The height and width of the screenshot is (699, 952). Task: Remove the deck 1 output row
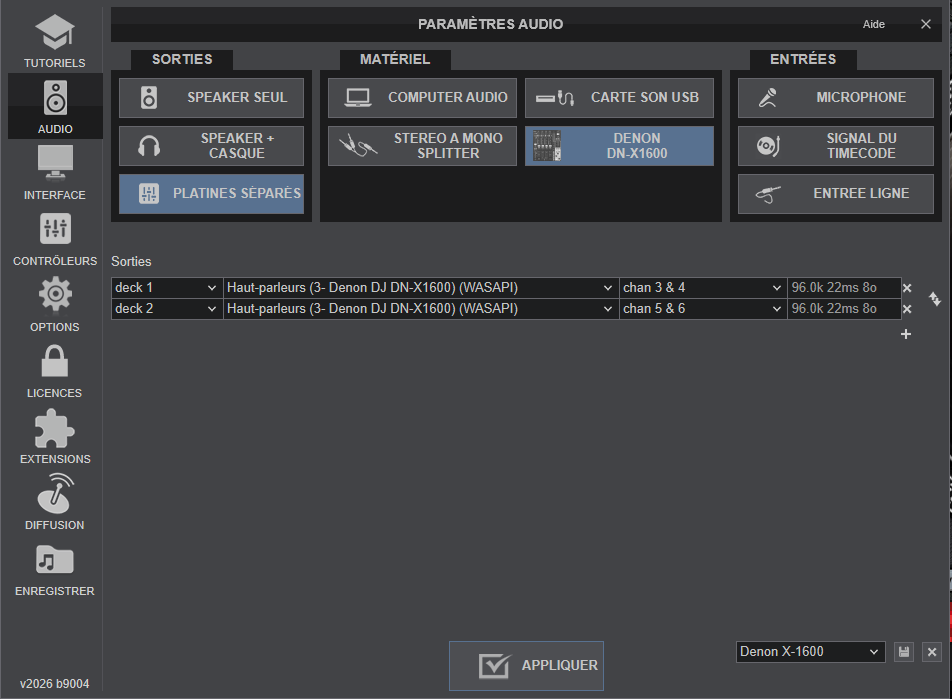(x=907, y=288)
